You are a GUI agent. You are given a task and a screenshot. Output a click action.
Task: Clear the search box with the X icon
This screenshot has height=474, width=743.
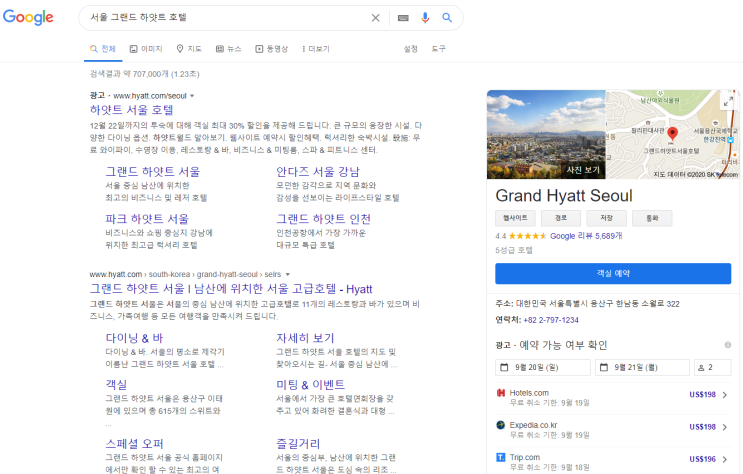pos(375,18)
